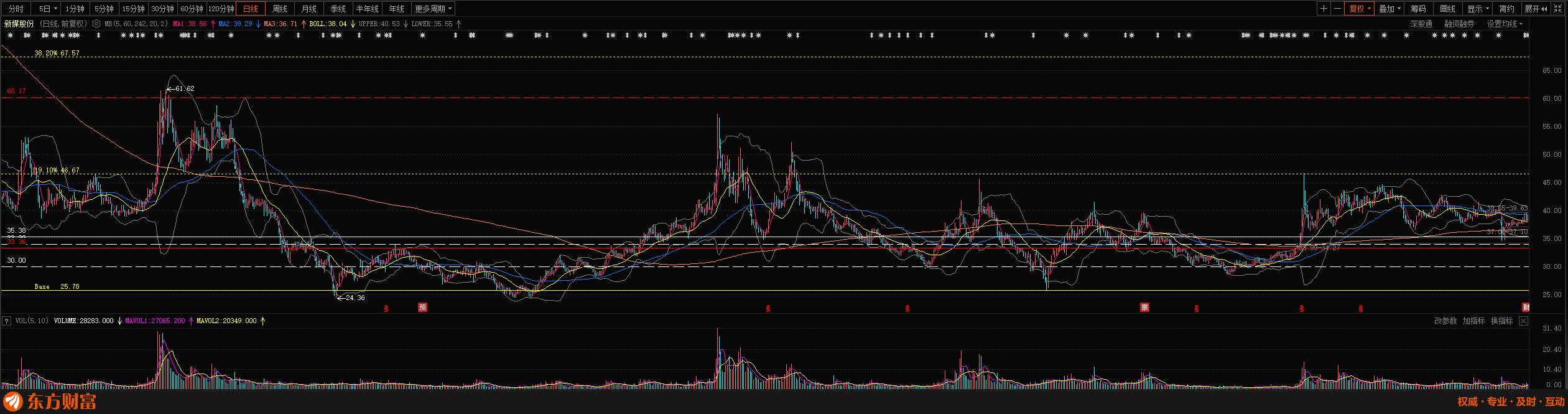Open the 显示 display dropdown
1568x414 pixels.
pyautogui.click(x=1478, y=9)
